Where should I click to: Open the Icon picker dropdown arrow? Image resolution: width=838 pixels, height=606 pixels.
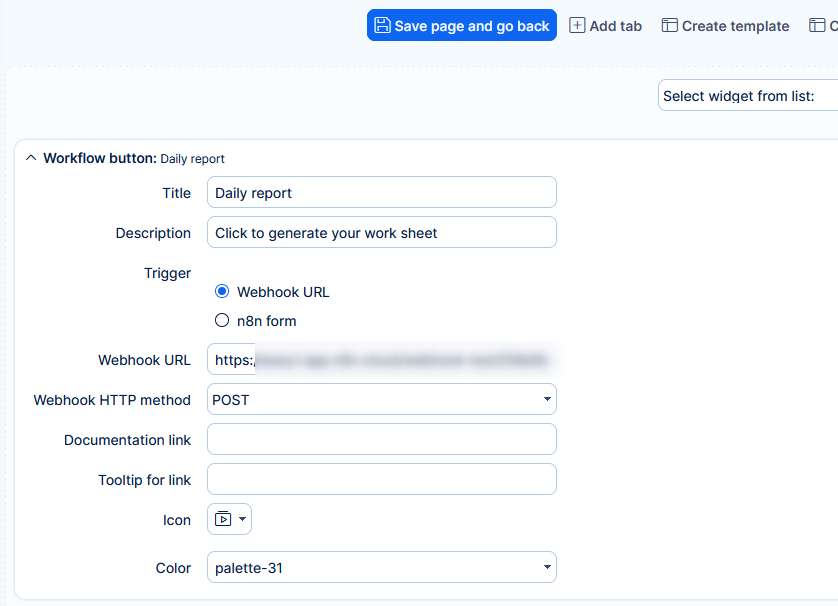[x=242, y=519]
